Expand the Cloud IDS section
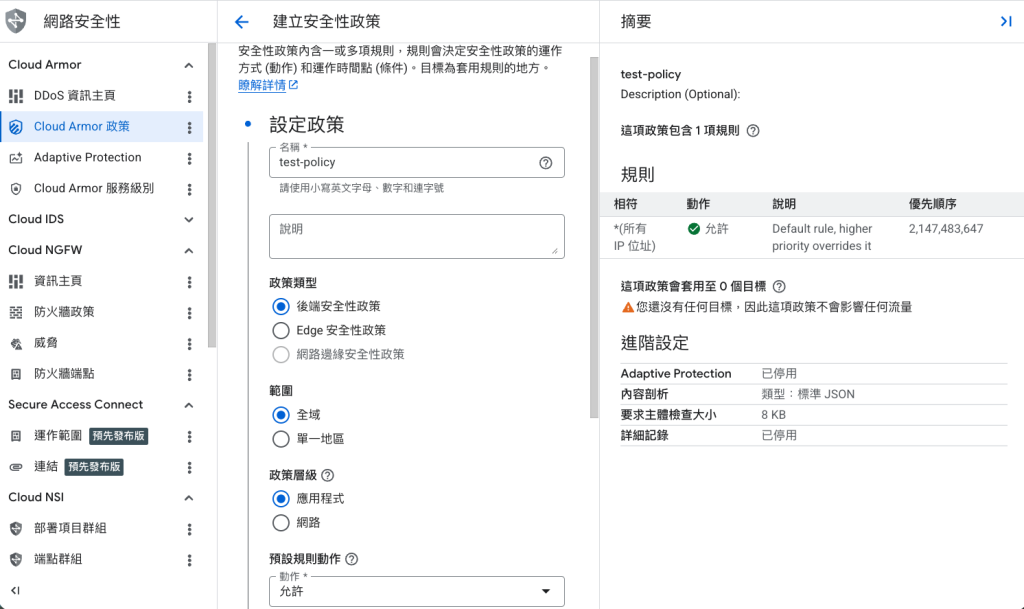Screen dimensions: 1024x609 188,219
